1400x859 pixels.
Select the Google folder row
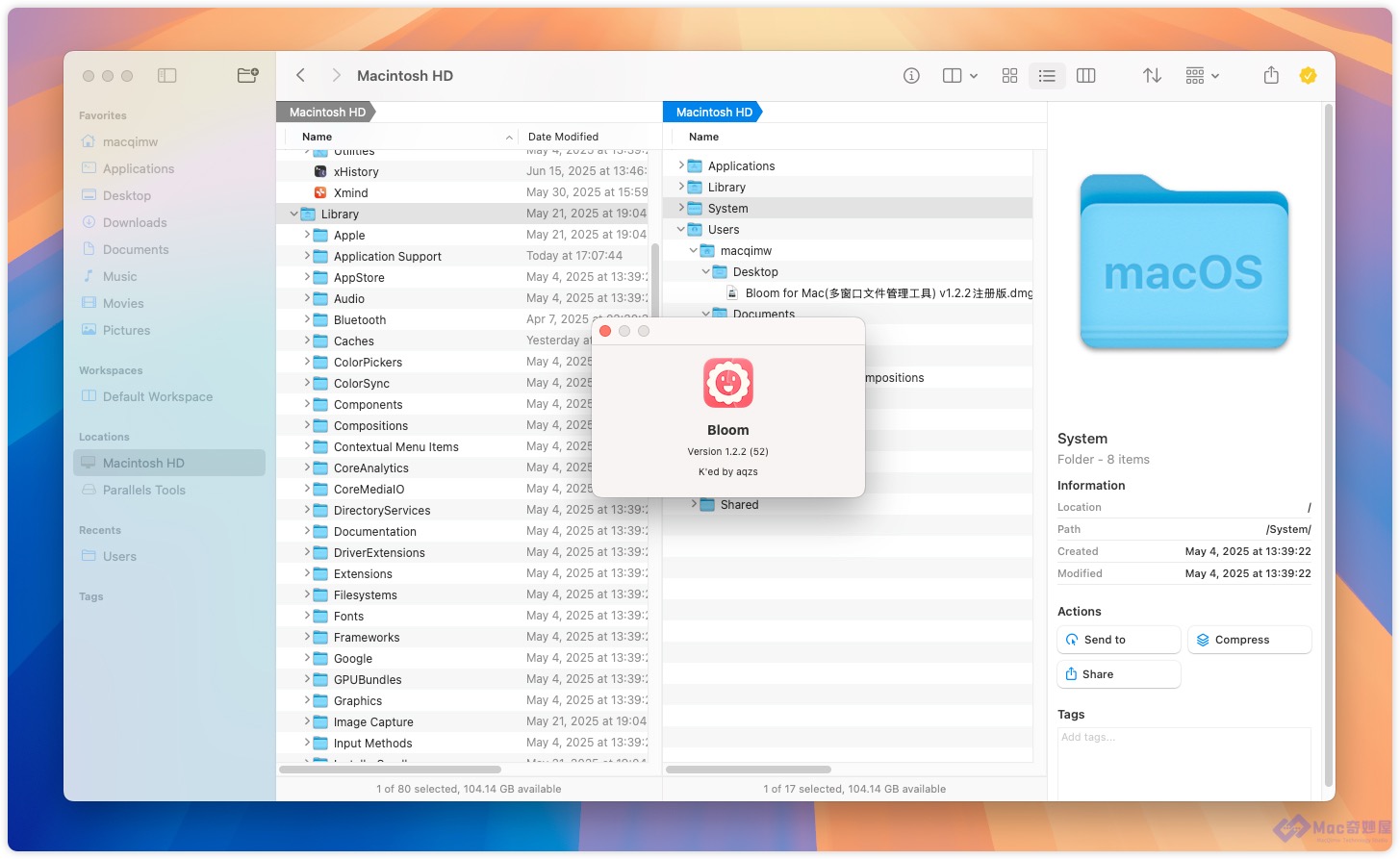pyautogui.click(x=463, y=658)
